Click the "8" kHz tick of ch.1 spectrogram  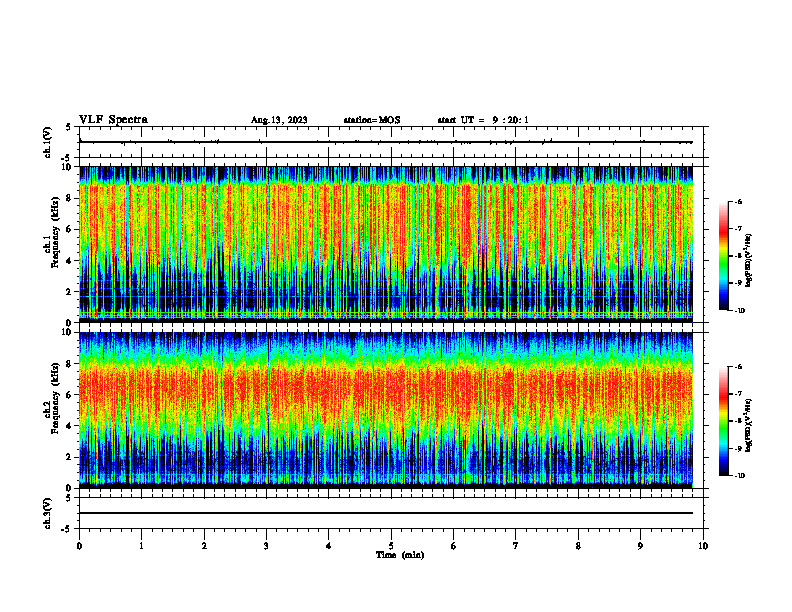click(70, 198)
